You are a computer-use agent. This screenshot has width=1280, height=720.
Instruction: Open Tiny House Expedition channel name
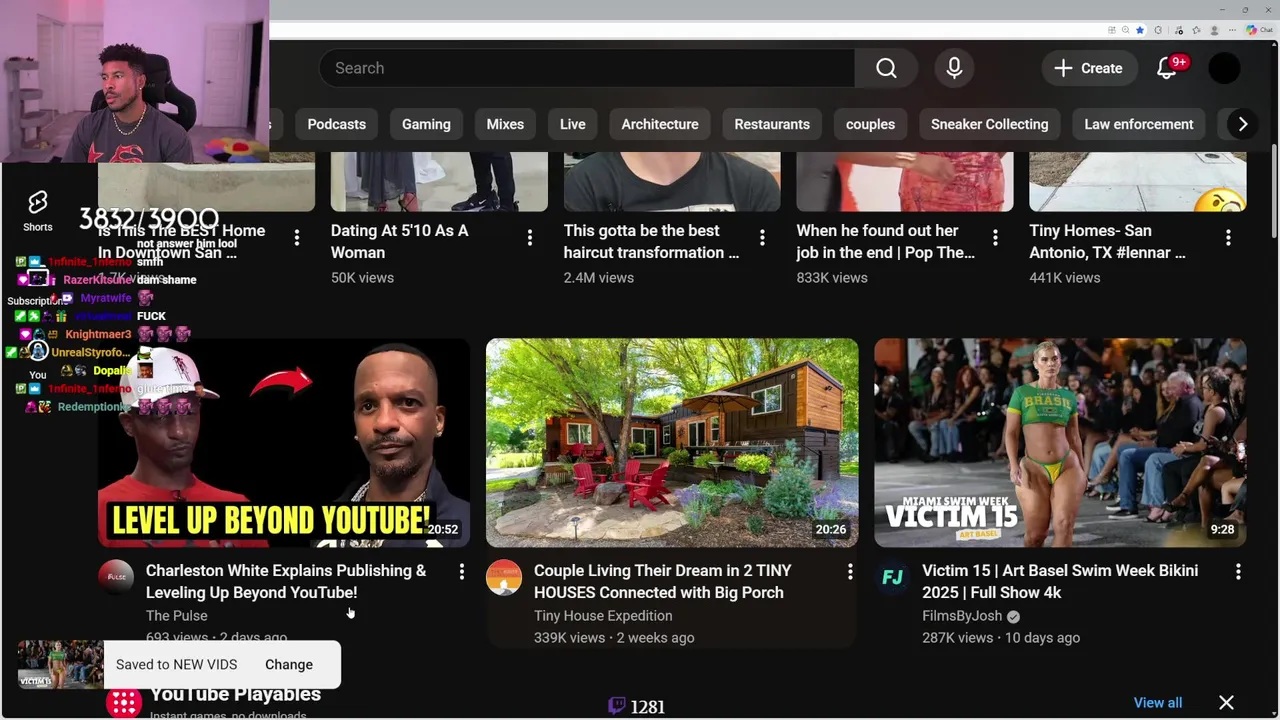pyautogui.click(x=603, y=616)
